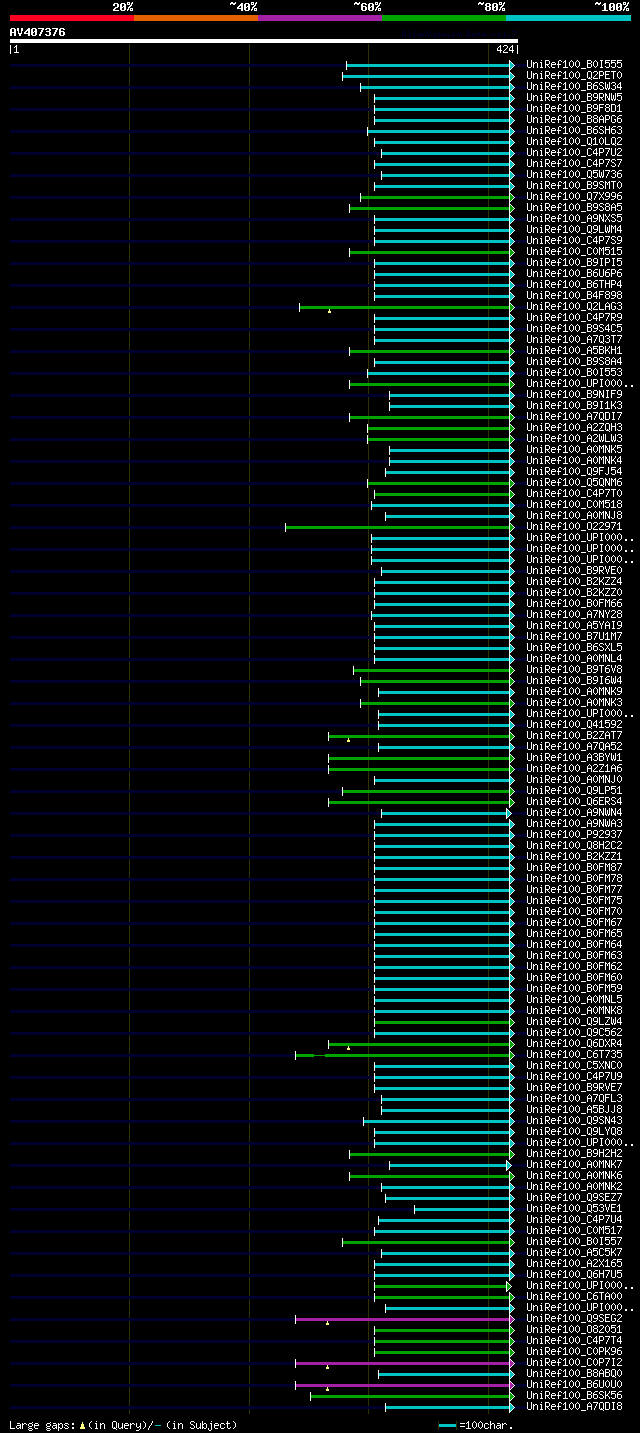640x1433 pixels.
Task: Click the green ~80% identity legend segment
Action: (x=444, y=17)
